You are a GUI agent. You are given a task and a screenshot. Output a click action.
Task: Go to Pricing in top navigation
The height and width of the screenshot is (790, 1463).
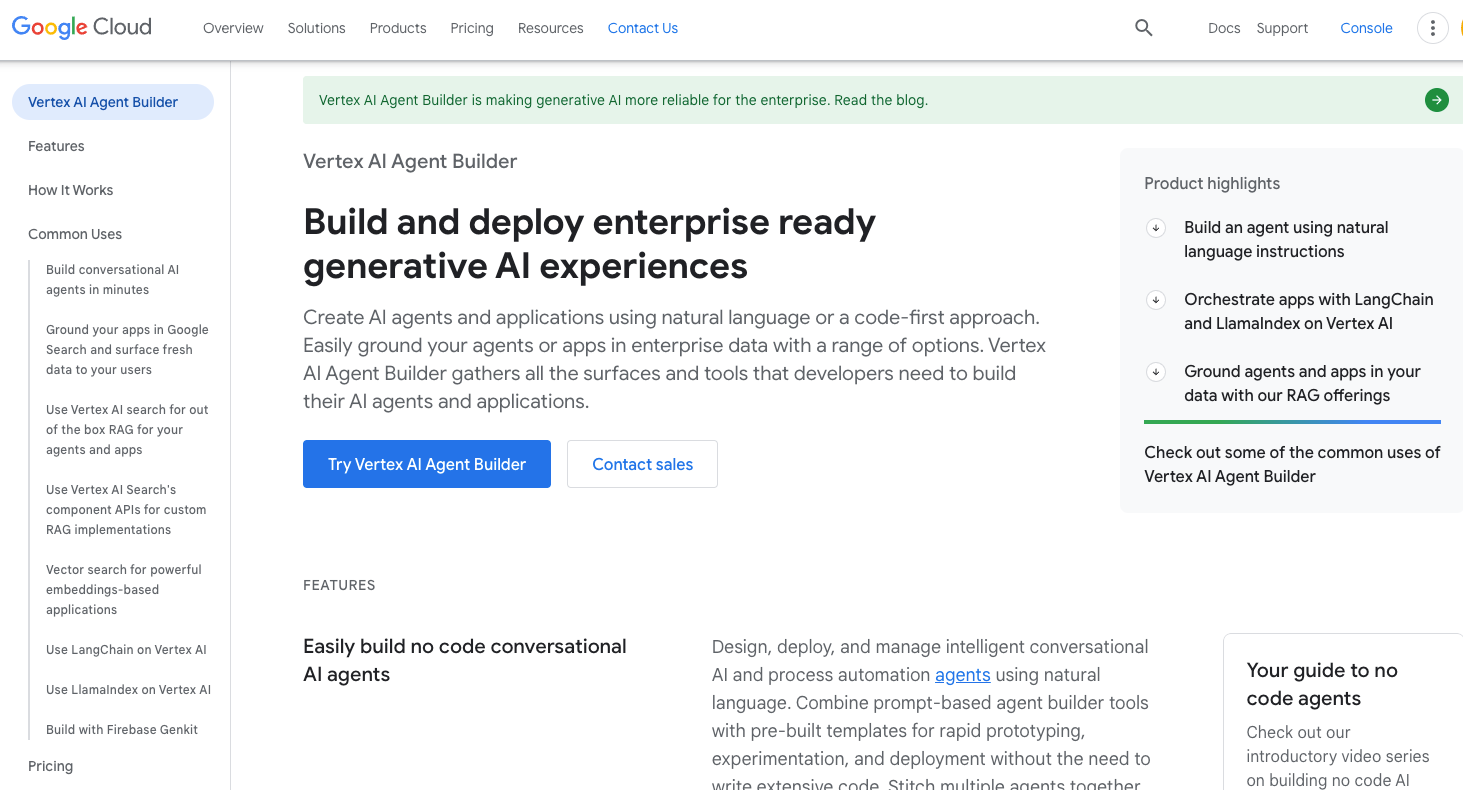472,28
